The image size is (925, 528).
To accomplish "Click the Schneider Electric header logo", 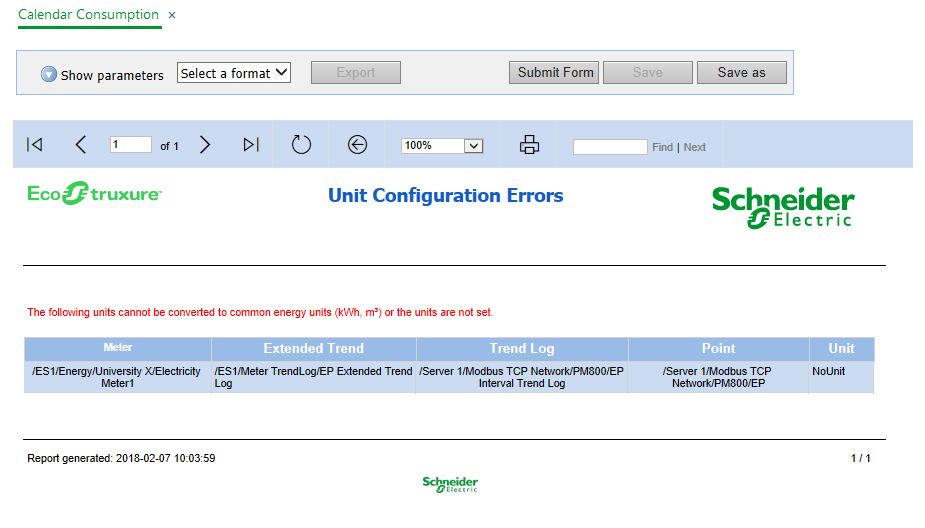I will (783, 207).
